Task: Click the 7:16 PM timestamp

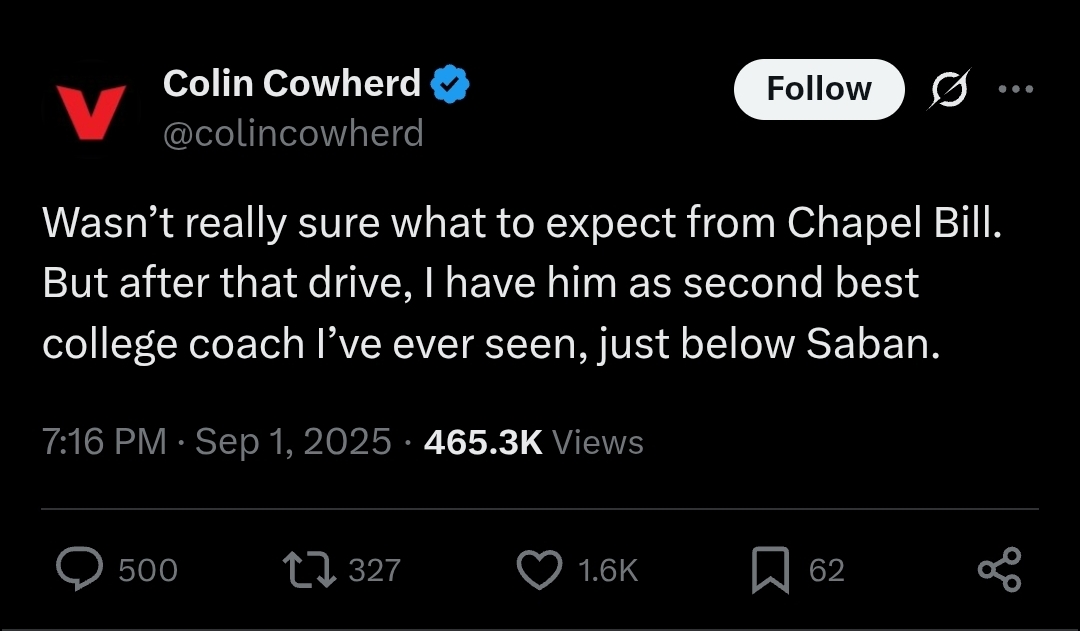Action: [104, 442]
